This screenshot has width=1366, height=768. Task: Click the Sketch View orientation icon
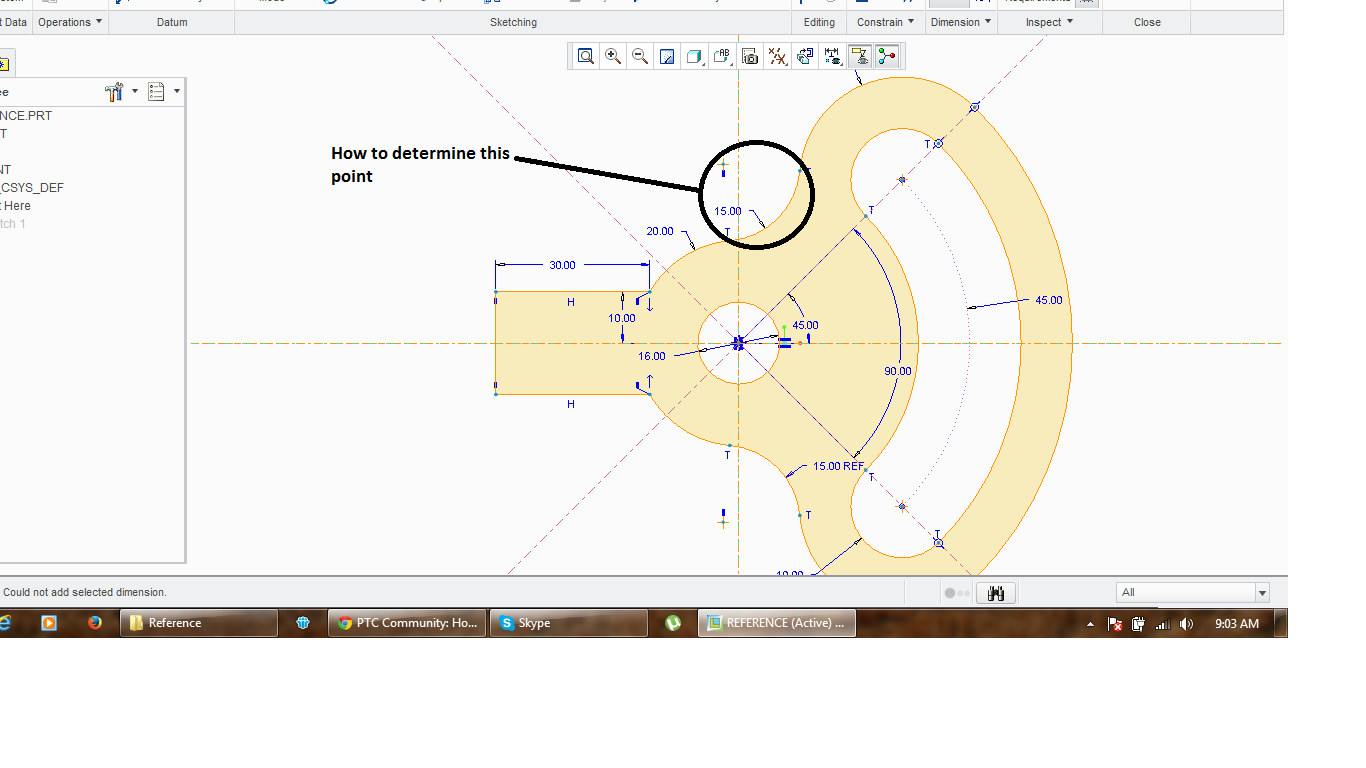pos(804,56)
